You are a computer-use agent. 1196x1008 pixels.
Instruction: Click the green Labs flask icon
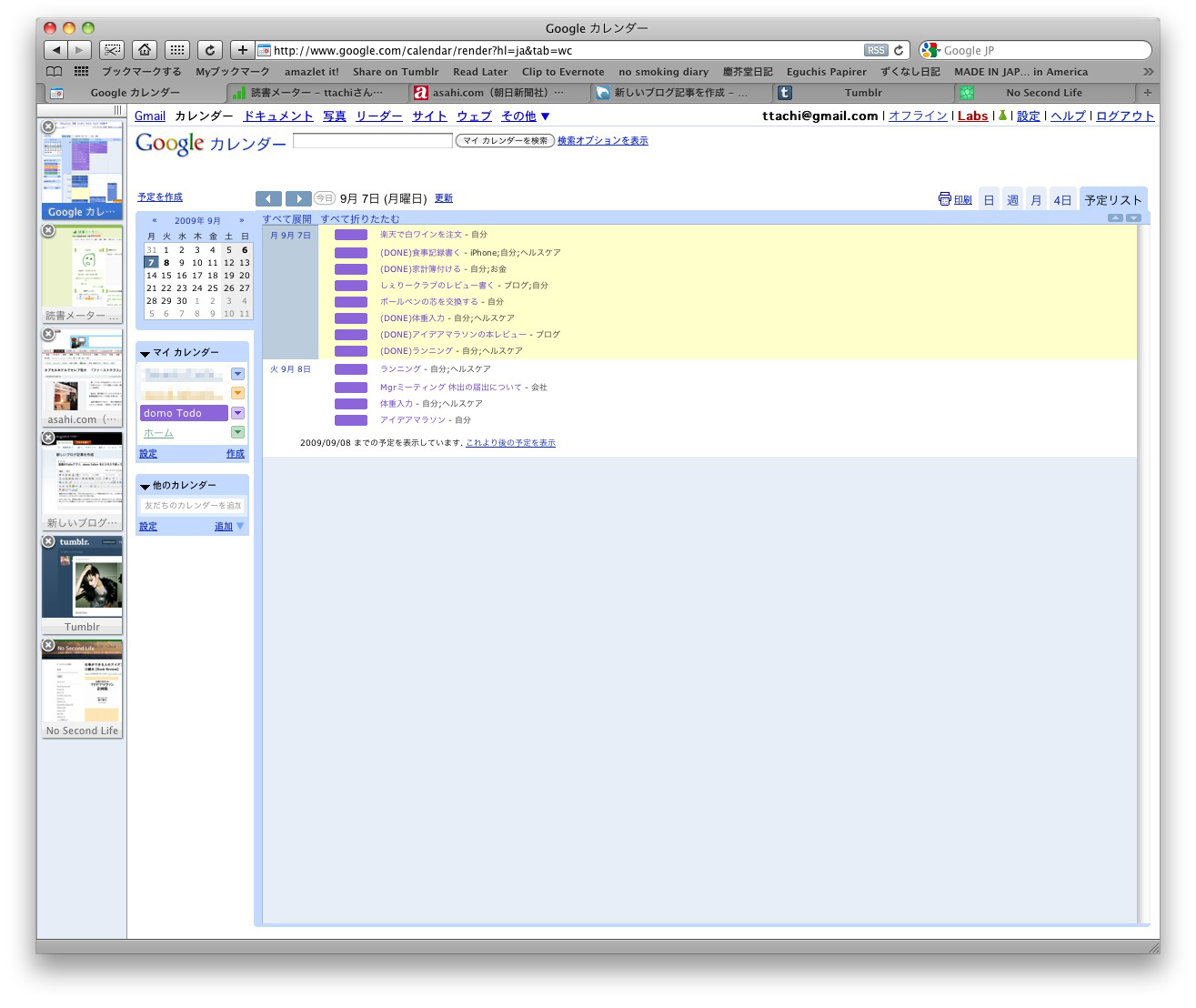[x=1002, y=116]
